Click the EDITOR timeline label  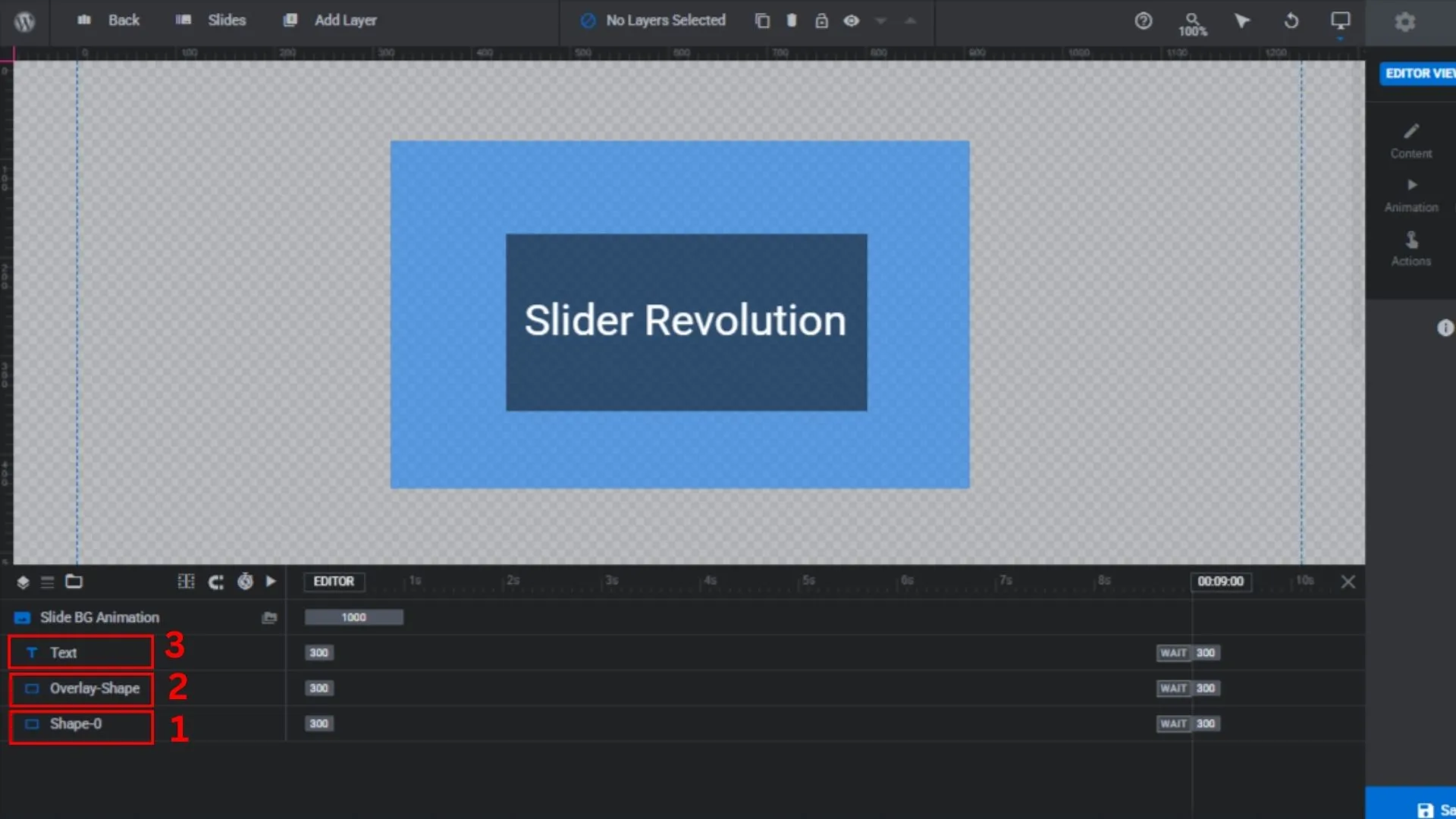(x=334, y=581)
